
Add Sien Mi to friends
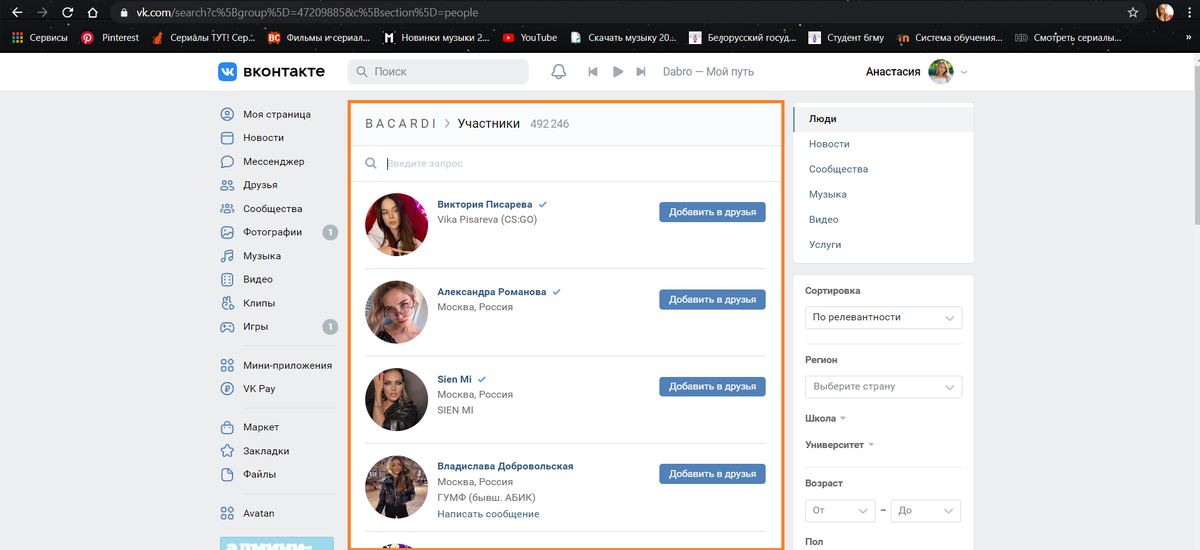[712, 386]
